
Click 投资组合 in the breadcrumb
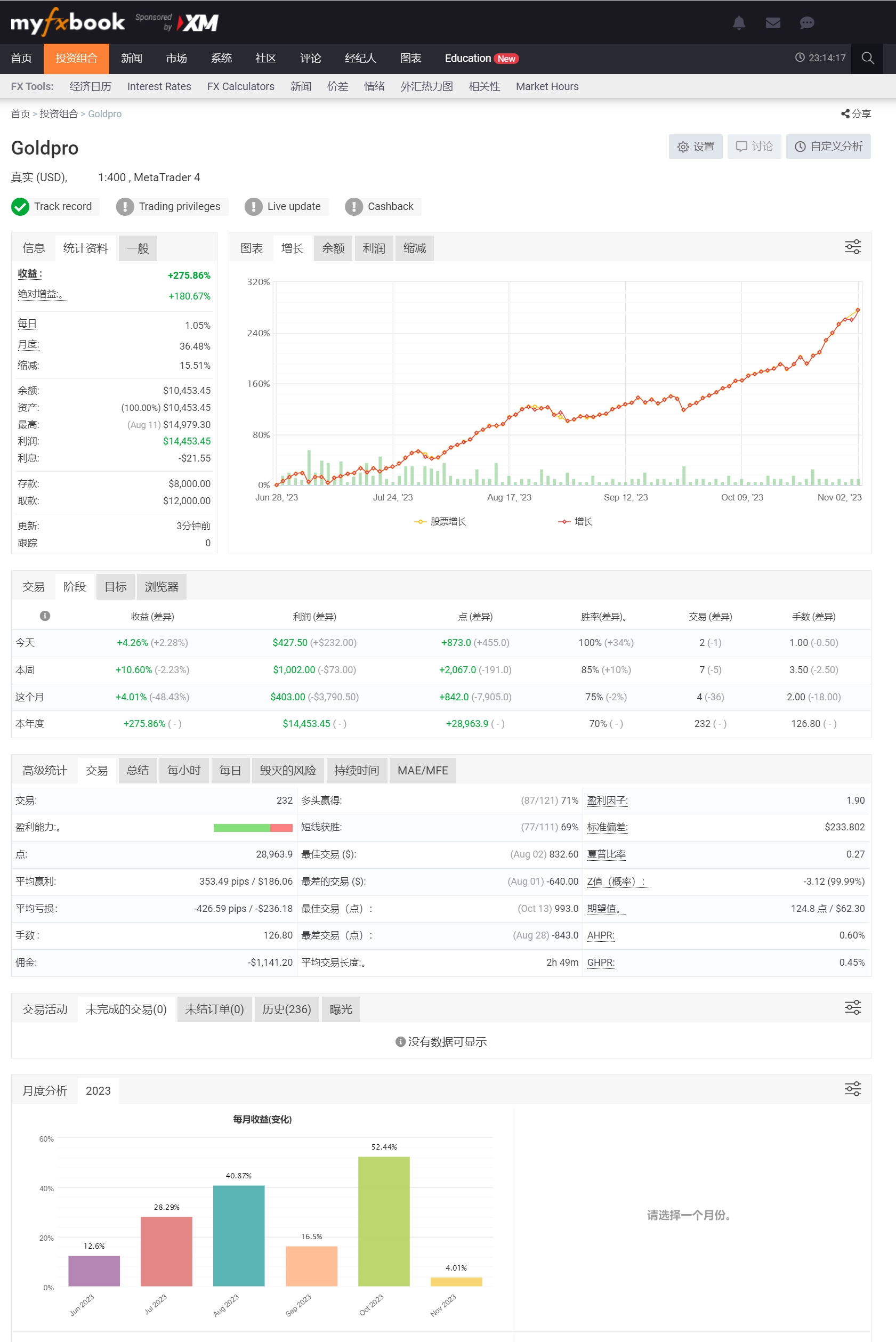[x=59, y=114]
